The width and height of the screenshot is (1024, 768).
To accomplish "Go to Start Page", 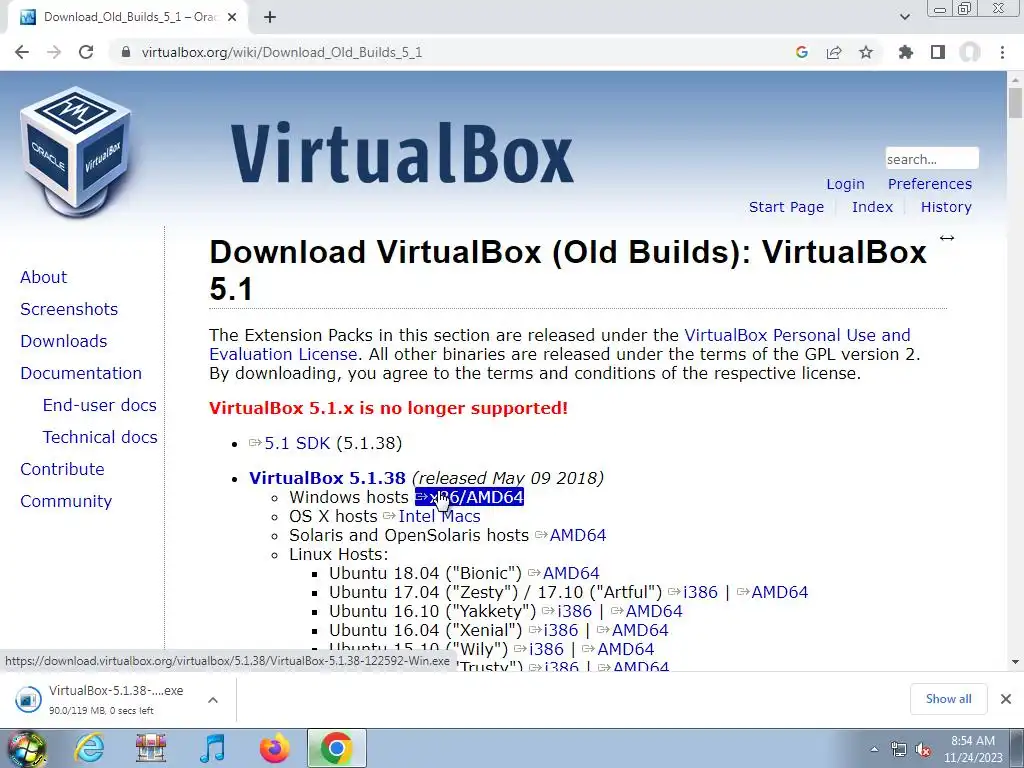I will pos(786,207).
